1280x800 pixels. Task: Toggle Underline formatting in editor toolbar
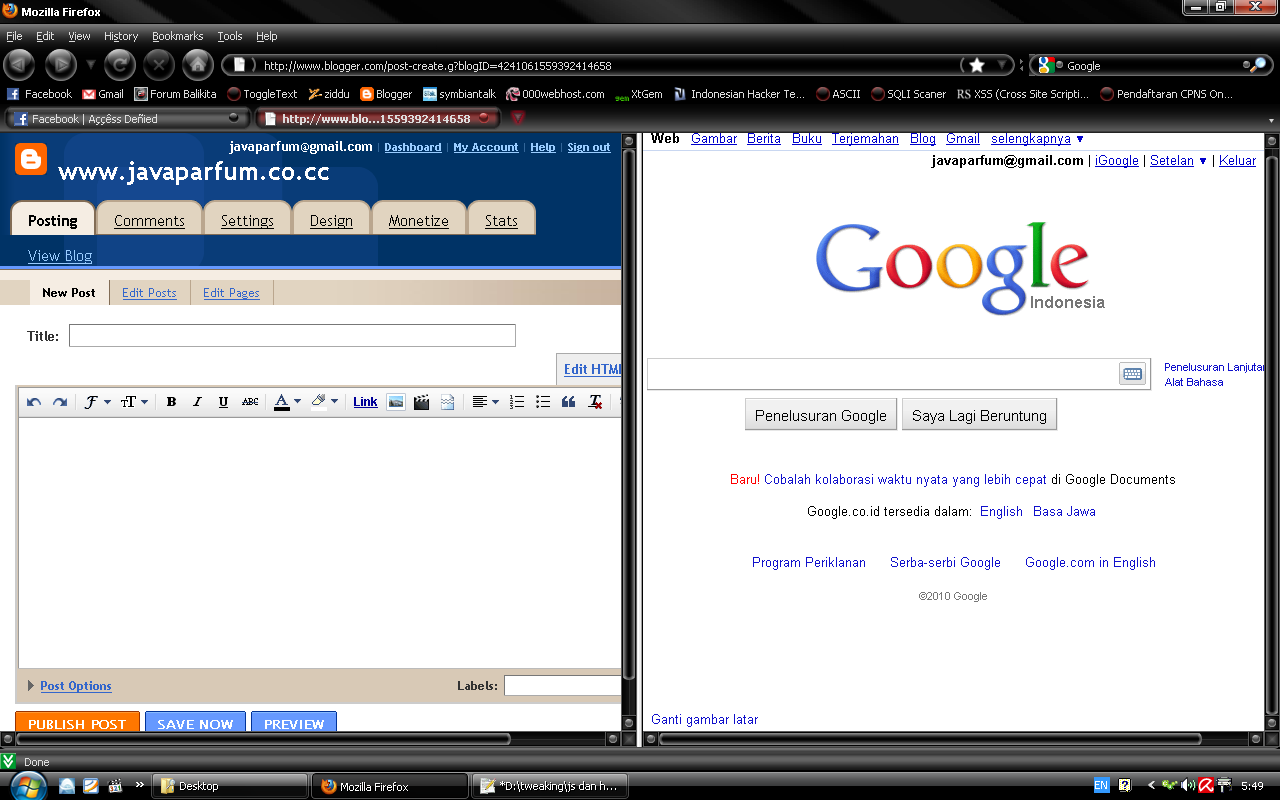223,402
